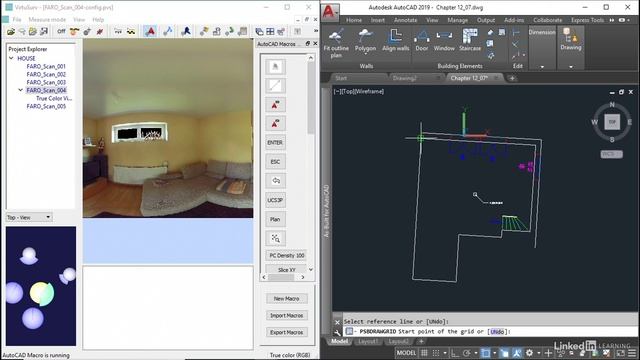Click the Fit outline plan tool
Image resolution: width=640 pixels, height=360 pixels.
click(x=336, y=44)
